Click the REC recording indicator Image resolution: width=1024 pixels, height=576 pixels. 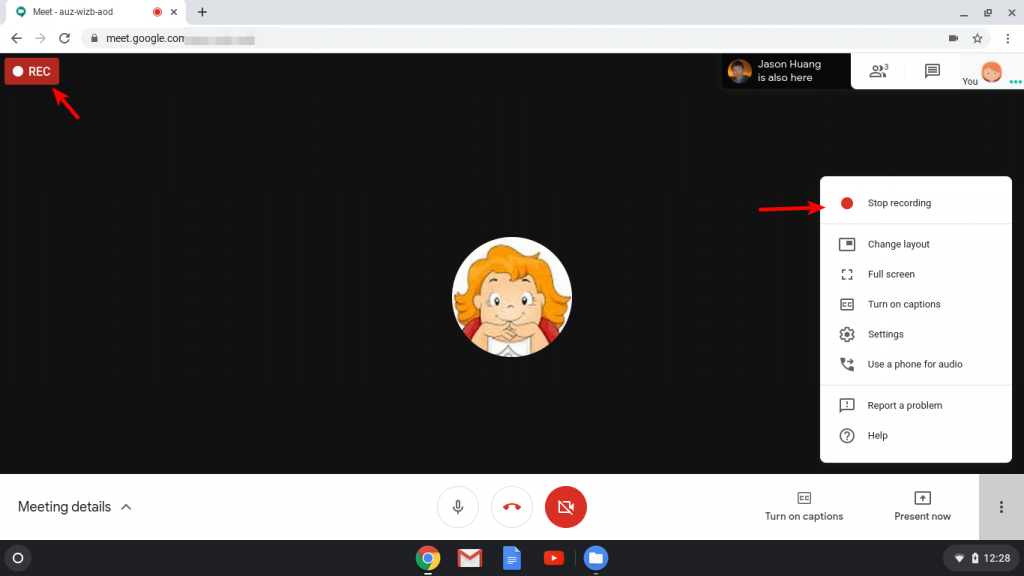pos(32,71)
